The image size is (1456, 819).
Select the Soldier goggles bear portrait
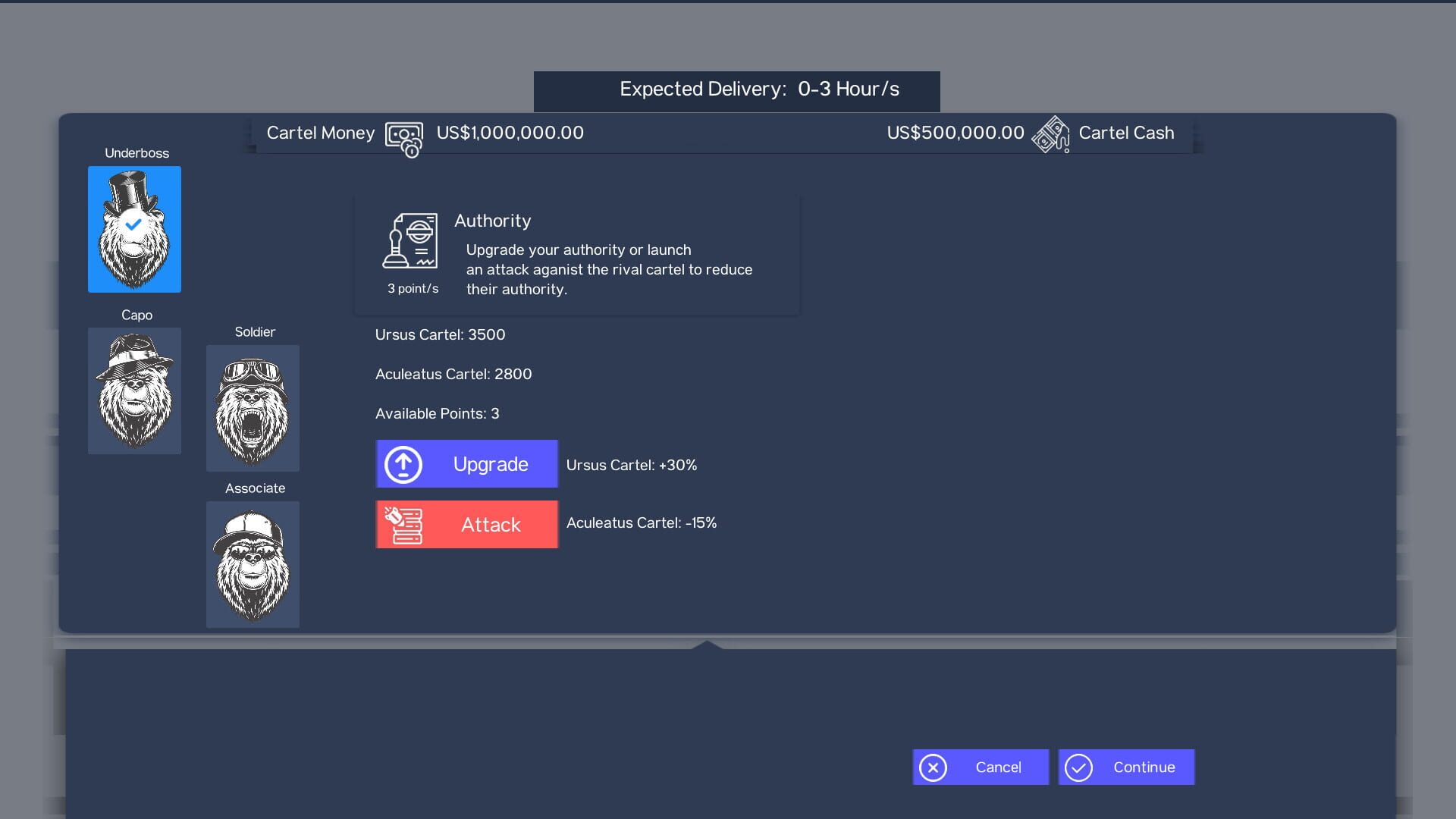[253, 408]
